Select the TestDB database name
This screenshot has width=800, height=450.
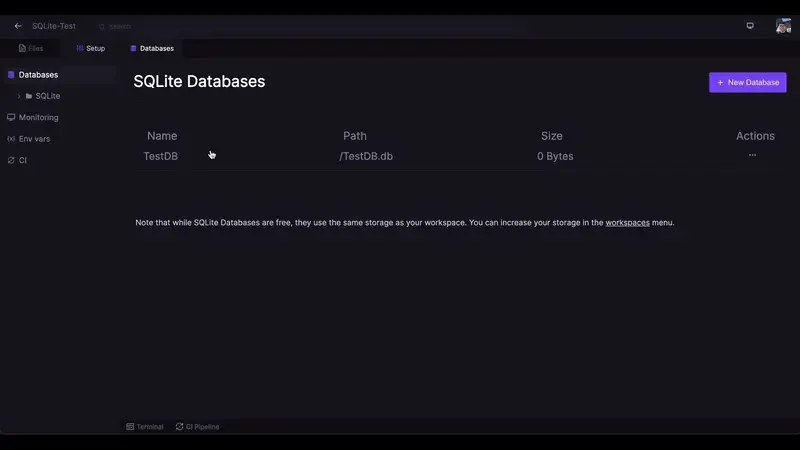[160, 156]
